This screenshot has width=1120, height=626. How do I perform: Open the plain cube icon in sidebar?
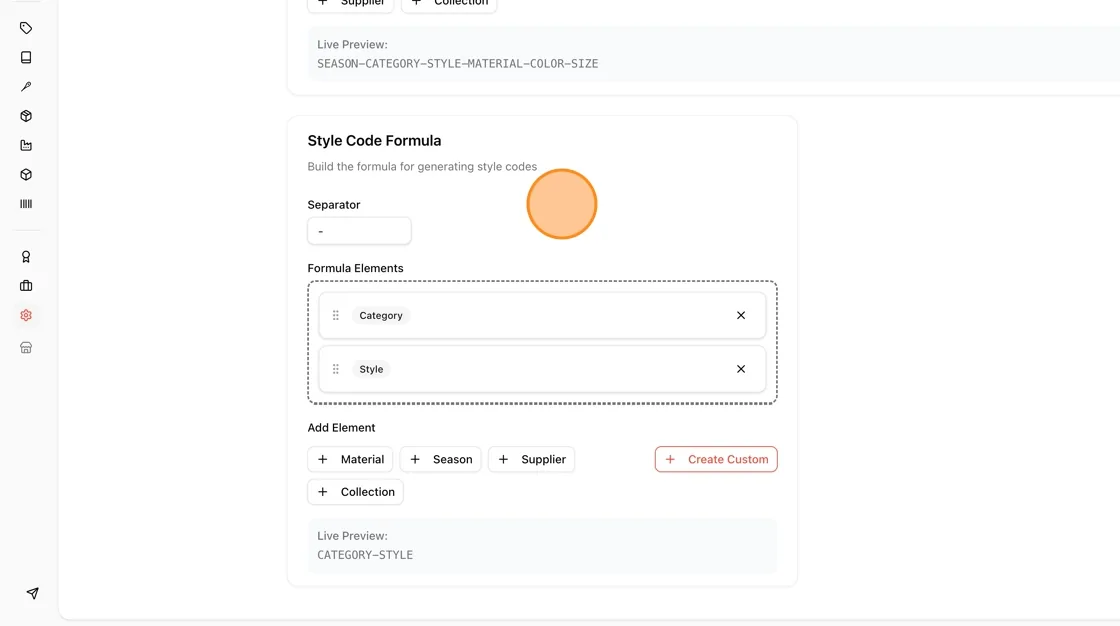[26, 174]
